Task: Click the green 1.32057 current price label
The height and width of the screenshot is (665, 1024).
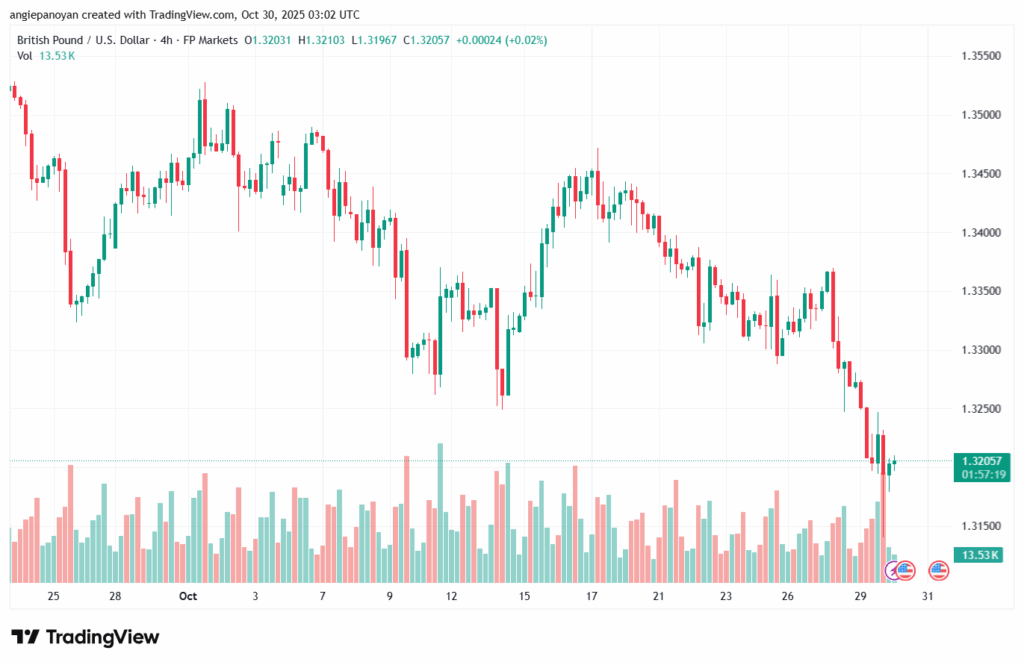Action: click(x=980, y=461)
